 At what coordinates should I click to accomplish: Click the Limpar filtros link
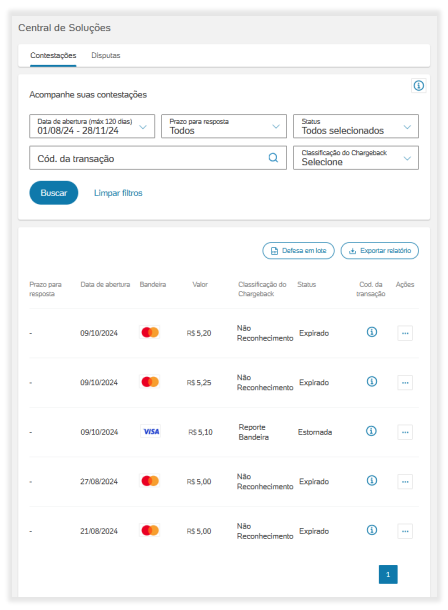coord(118,193)
